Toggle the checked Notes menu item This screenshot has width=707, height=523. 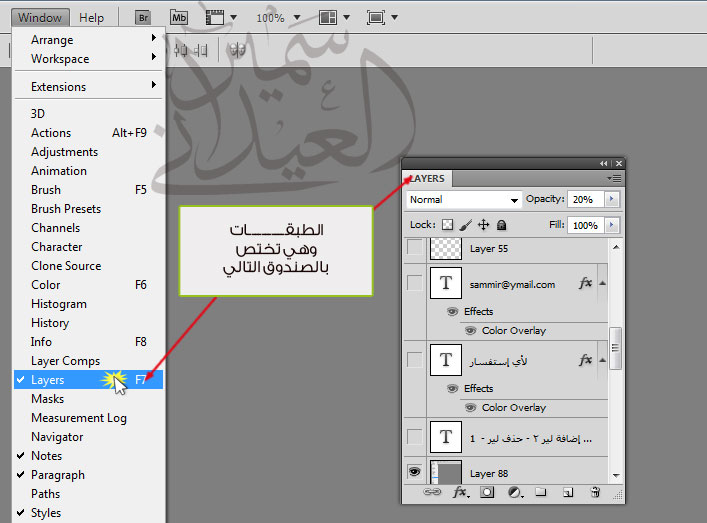point(88,456)
